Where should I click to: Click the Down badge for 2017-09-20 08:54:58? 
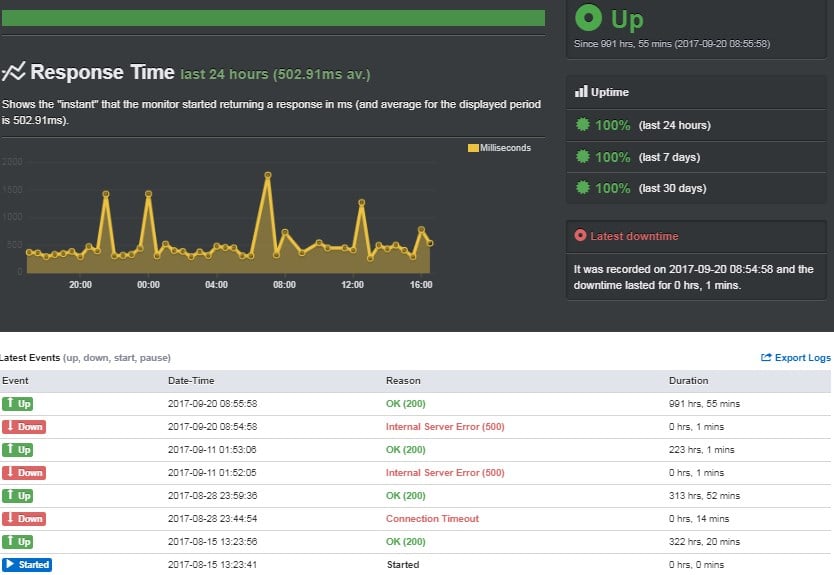tap(24, 427)
